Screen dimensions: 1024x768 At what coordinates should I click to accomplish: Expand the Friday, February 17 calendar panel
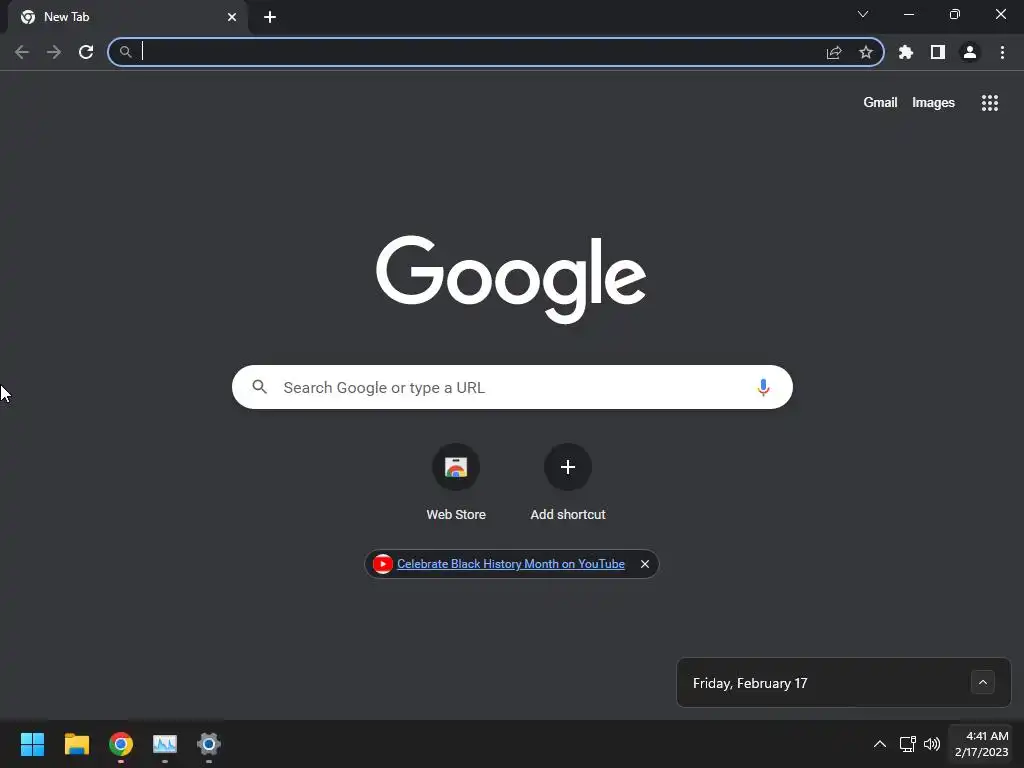[982, 682]
